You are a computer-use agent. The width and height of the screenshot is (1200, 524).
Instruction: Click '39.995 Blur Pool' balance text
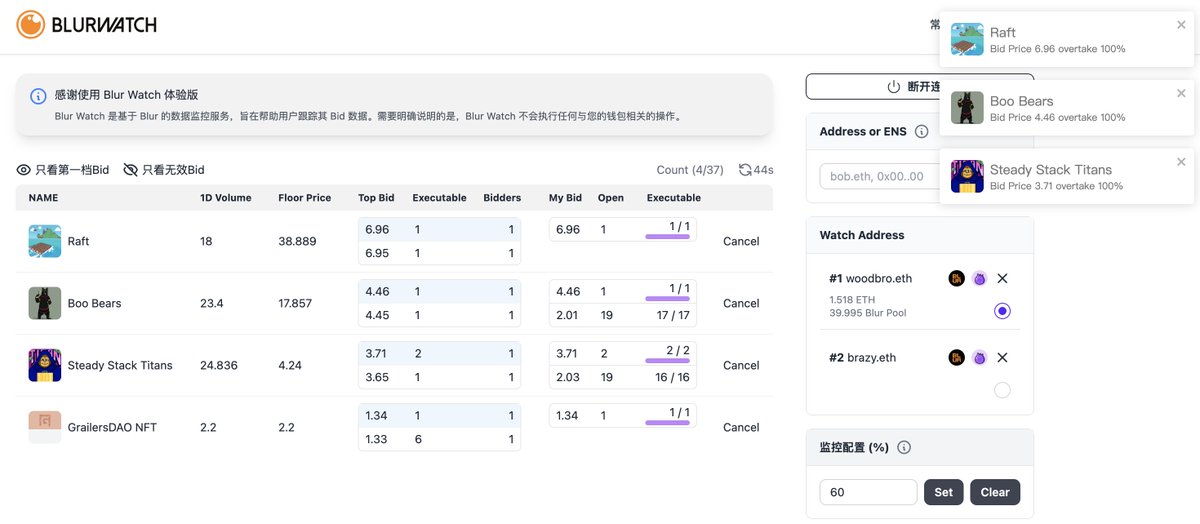(x=868, y=313)
